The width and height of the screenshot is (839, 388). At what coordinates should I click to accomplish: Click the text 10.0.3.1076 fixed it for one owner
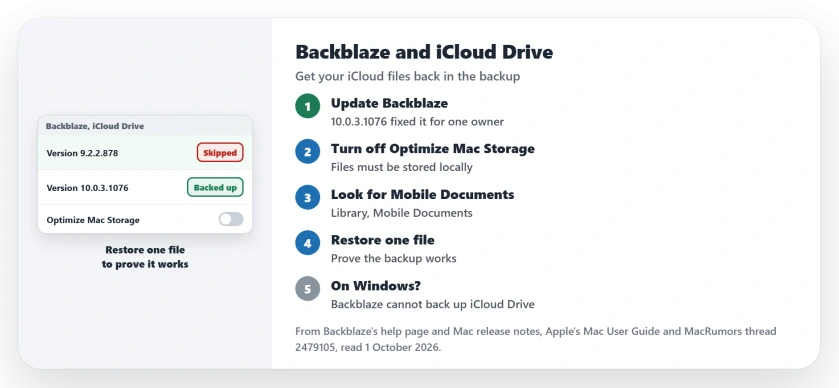[417, 121]
